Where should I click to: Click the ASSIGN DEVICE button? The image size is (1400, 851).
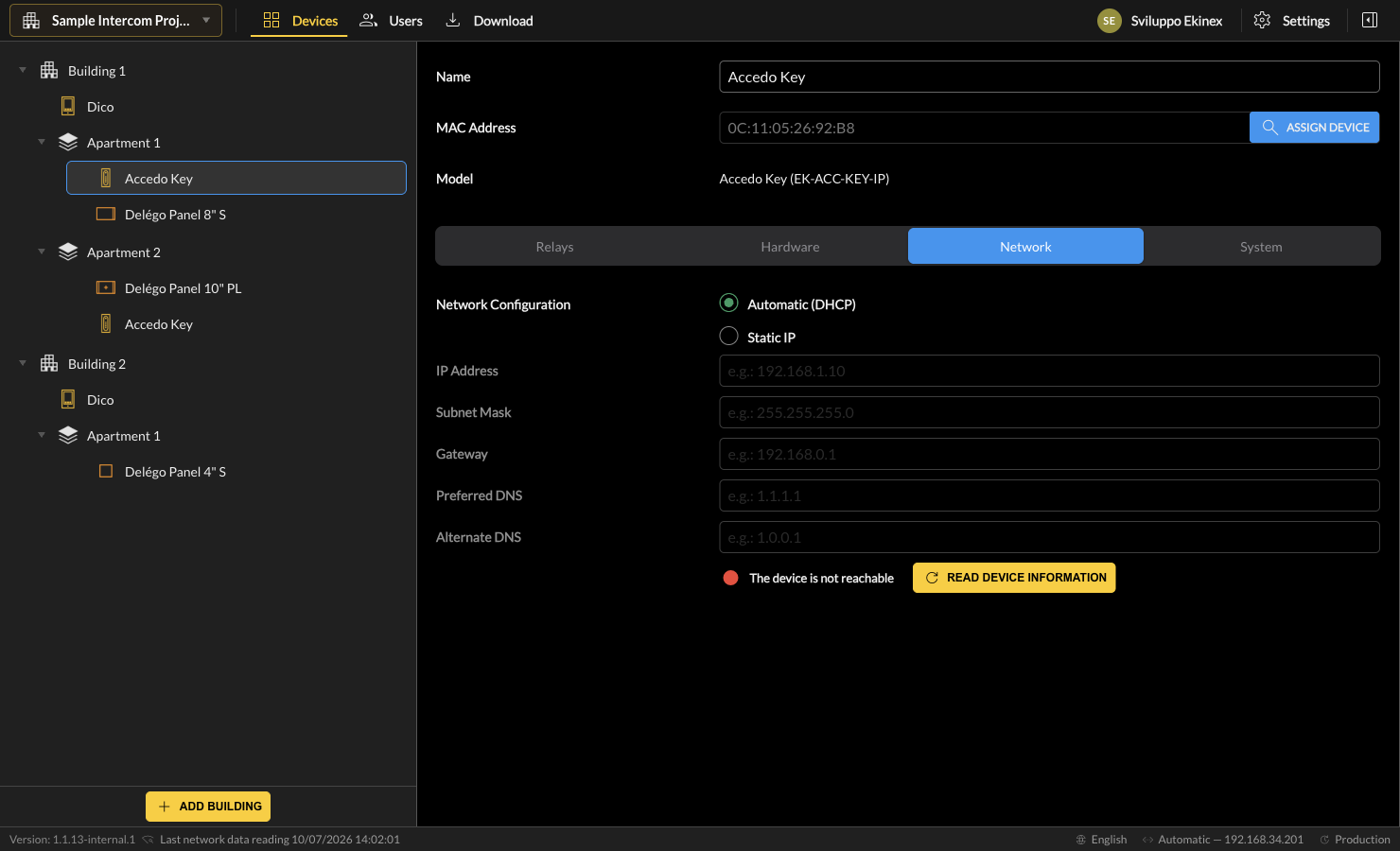tap(1314, 128)
